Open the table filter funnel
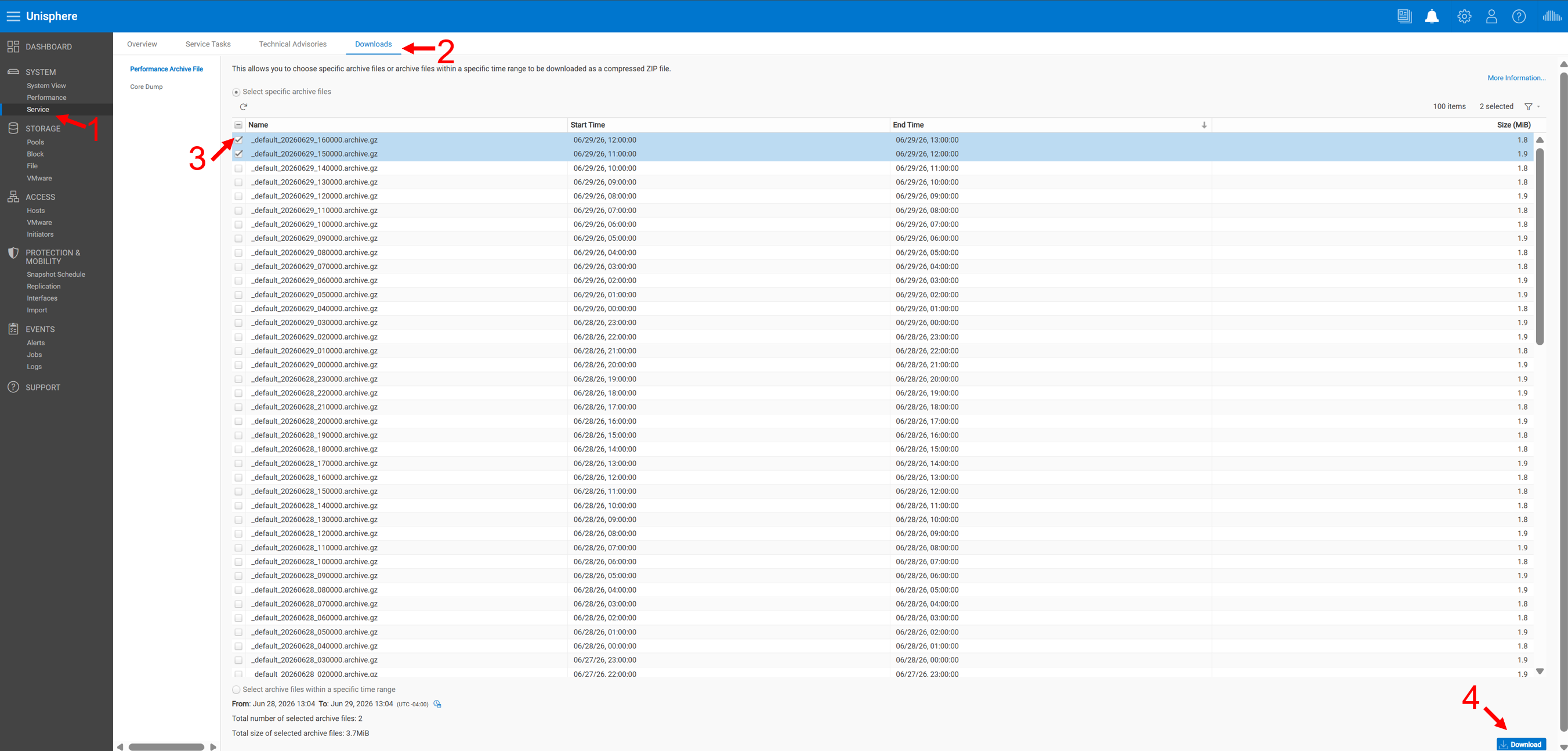 (1528, 107)
